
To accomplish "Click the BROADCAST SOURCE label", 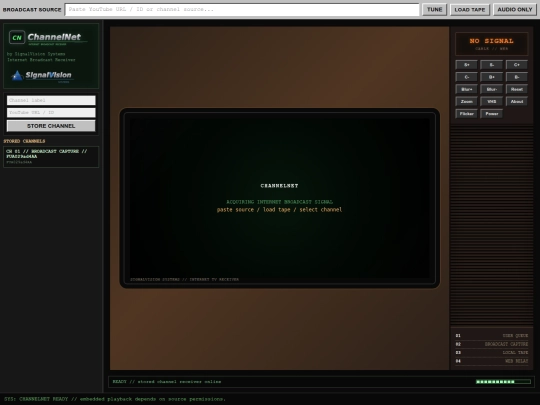I will click(32, 10).
